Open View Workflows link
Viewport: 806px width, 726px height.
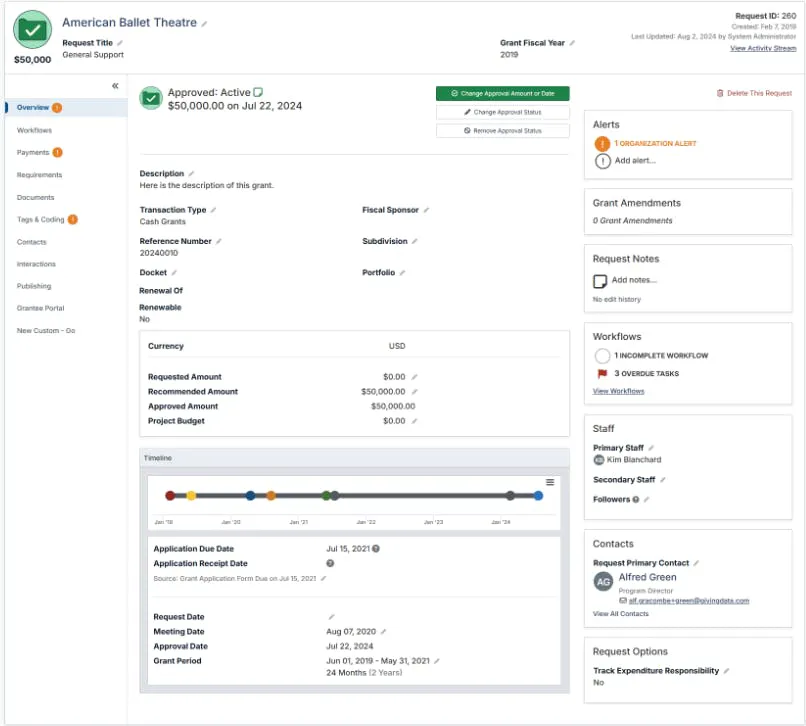(x=618, y=391)
